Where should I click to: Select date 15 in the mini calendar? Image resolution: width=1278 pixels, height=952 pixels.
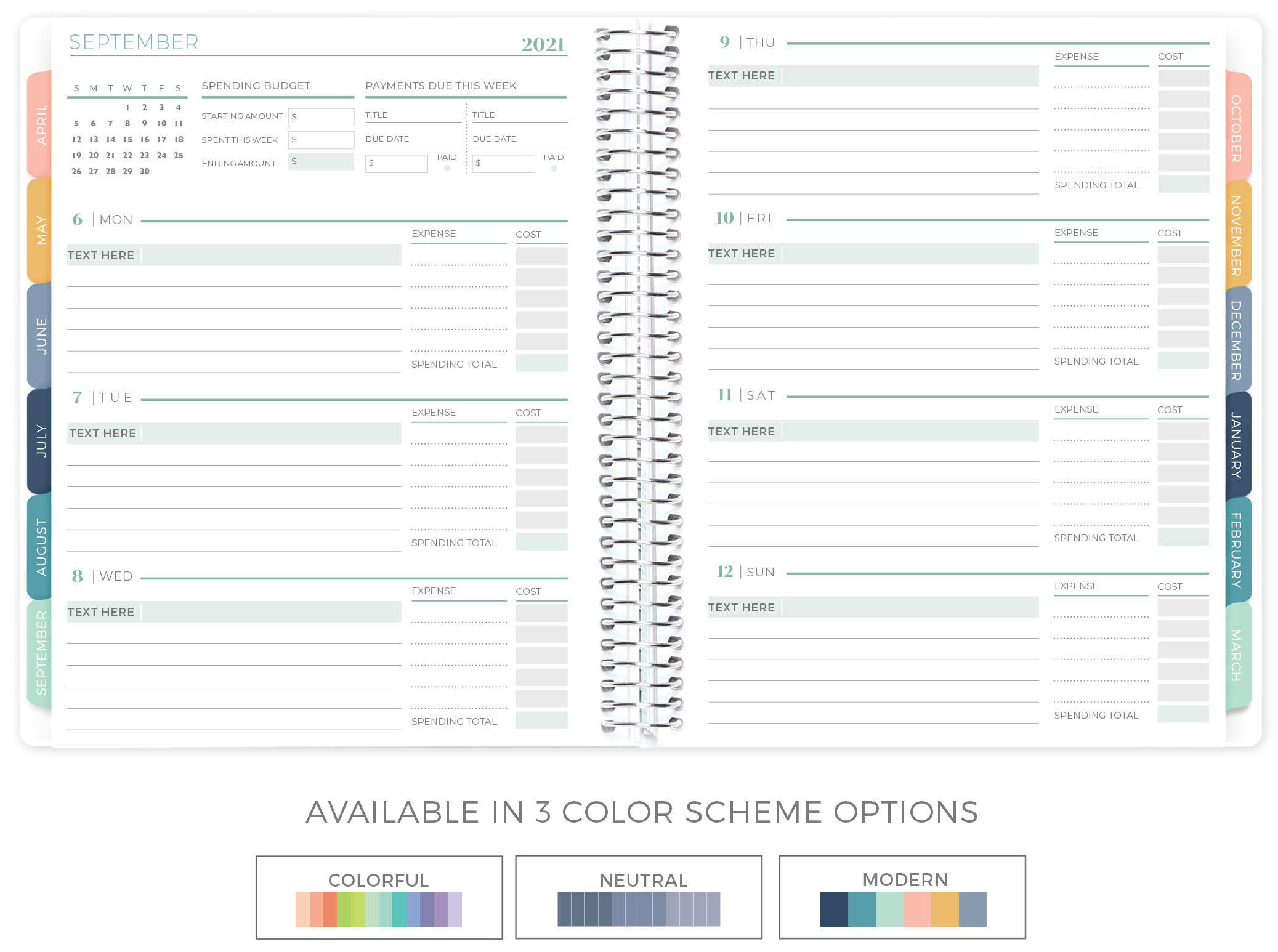tap(127, 139)
